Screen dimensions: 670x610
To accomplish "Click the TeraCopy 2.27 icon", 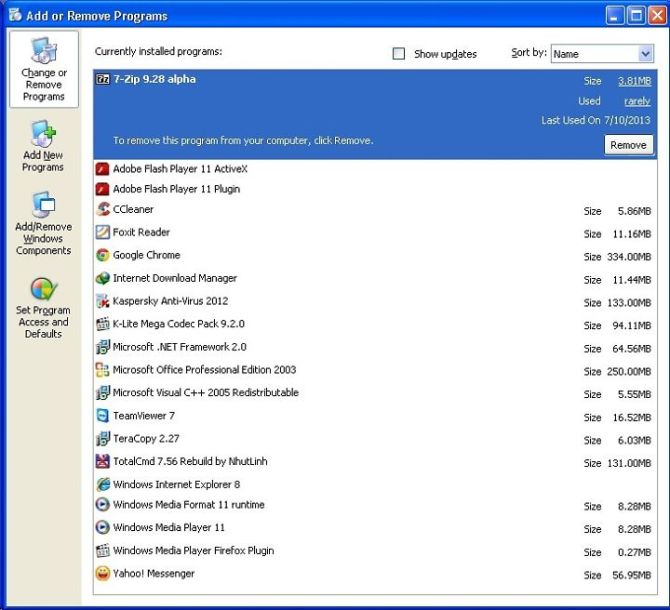I will click(x=103, y=439).
